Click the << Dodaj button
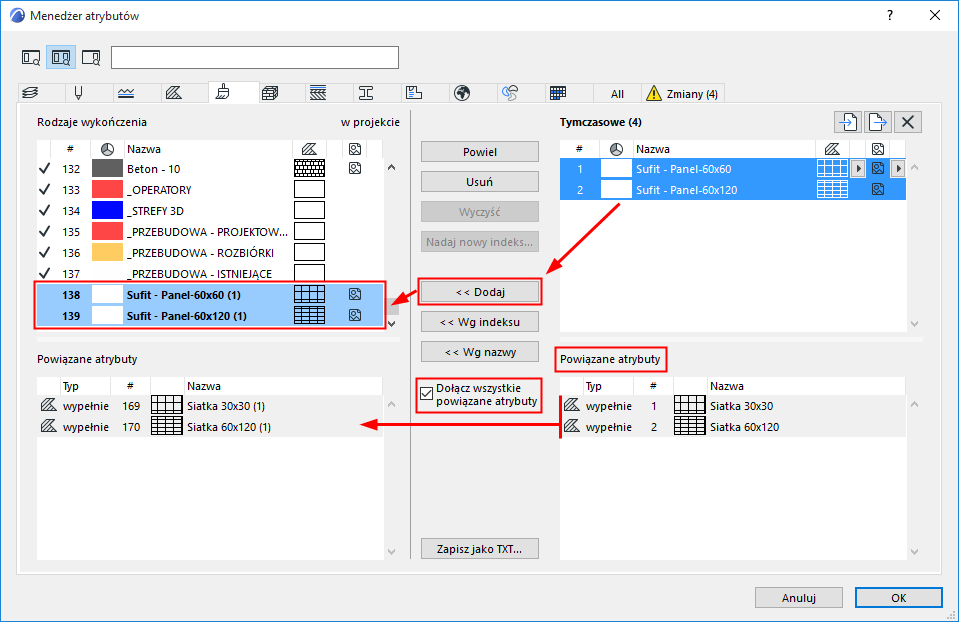The image size is (959, 622). pos(480,292)
